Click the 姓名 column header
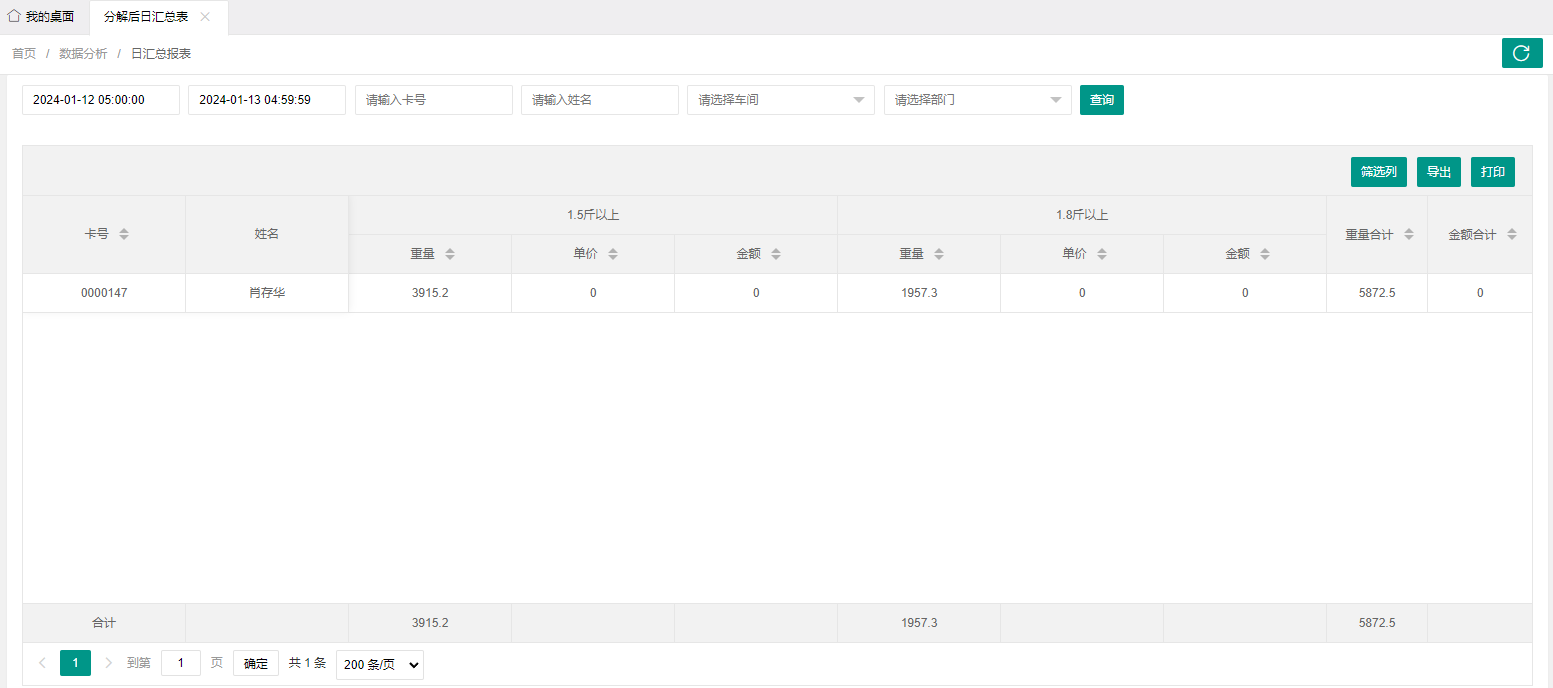This screenshot has height=688, width=1553. (x=267, y=234)
